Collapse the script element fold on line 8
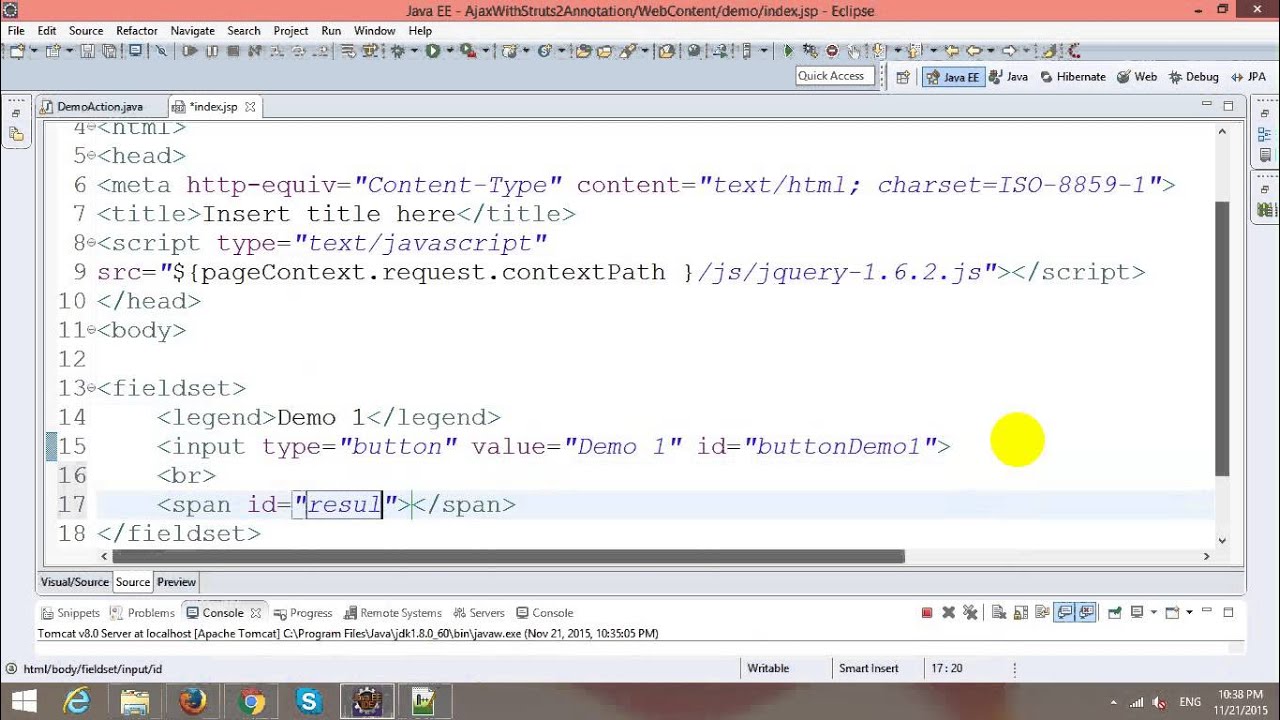Image resolution: width=1280 pixels, height=720 pixels. (91, 242)
